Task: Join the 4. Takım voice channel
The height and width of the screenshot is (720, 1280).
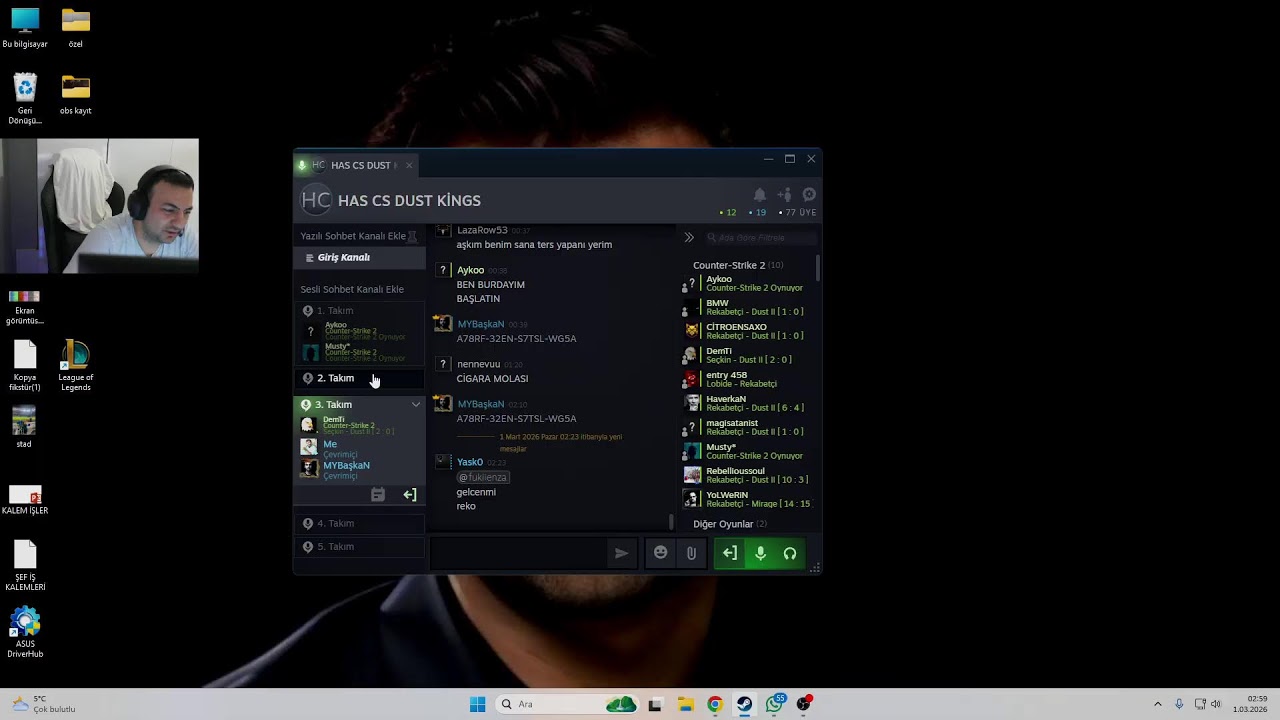Action: point(360,523)
